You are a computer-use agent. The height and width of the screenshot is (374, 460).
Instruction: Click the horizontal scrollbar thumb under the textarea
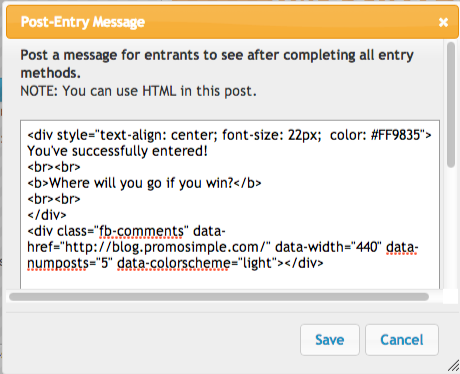coord(219,297)
